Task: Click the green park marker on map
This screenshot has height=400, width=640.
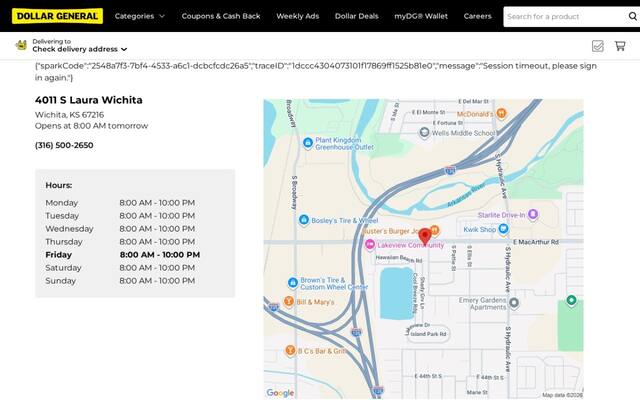Action: click(571, 300)
